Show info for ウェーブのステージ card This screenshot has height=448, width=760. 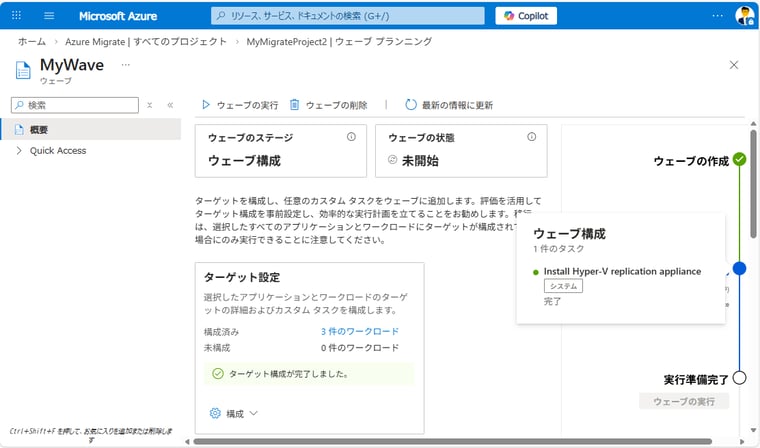[x=351, y=137]
